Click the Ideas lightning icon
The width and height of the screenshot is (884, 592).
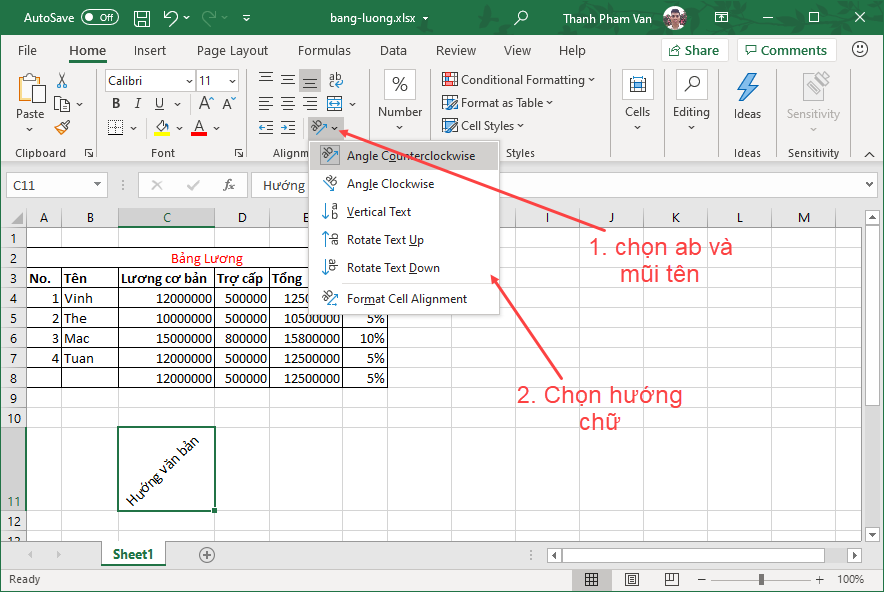click(x=748, y=87)
